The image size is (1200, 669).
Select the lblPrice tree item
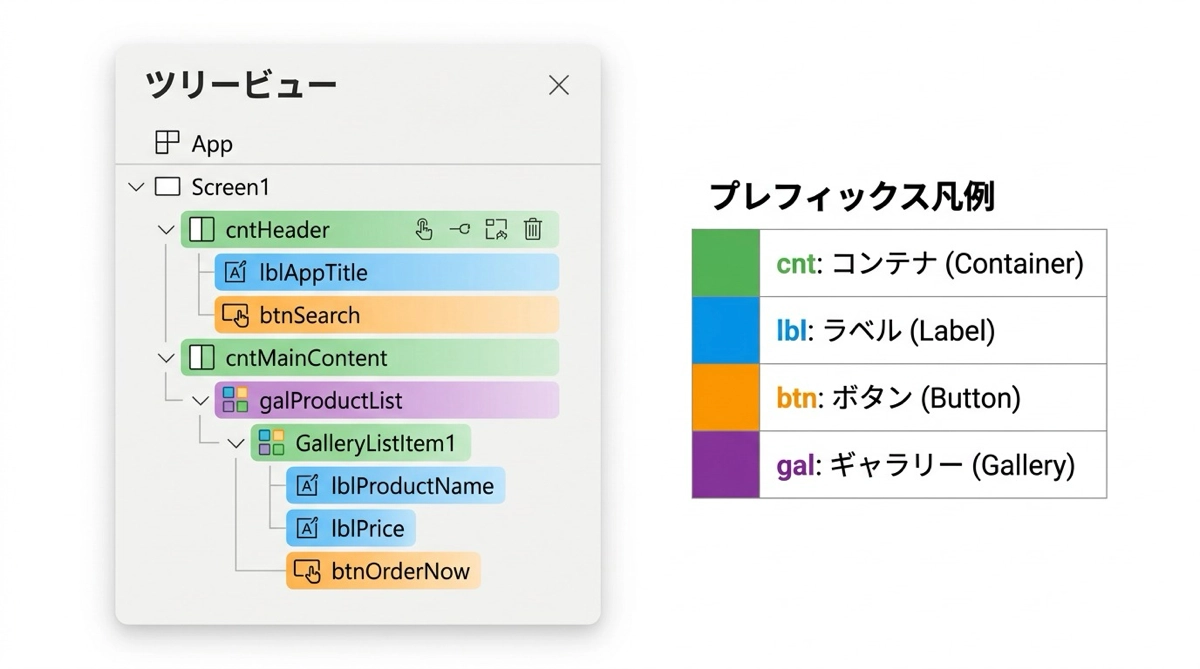coord(367,528)
